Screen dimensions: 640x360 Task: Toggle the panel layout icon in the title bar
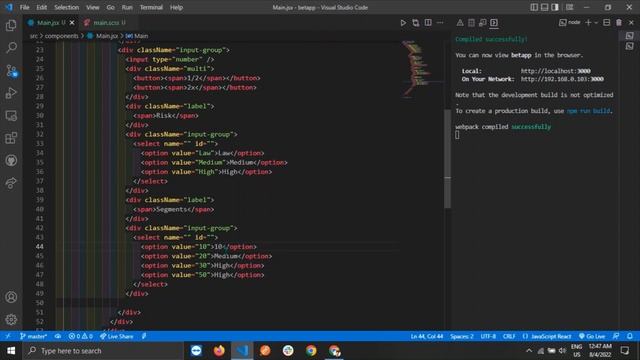[x=544, y=7]
